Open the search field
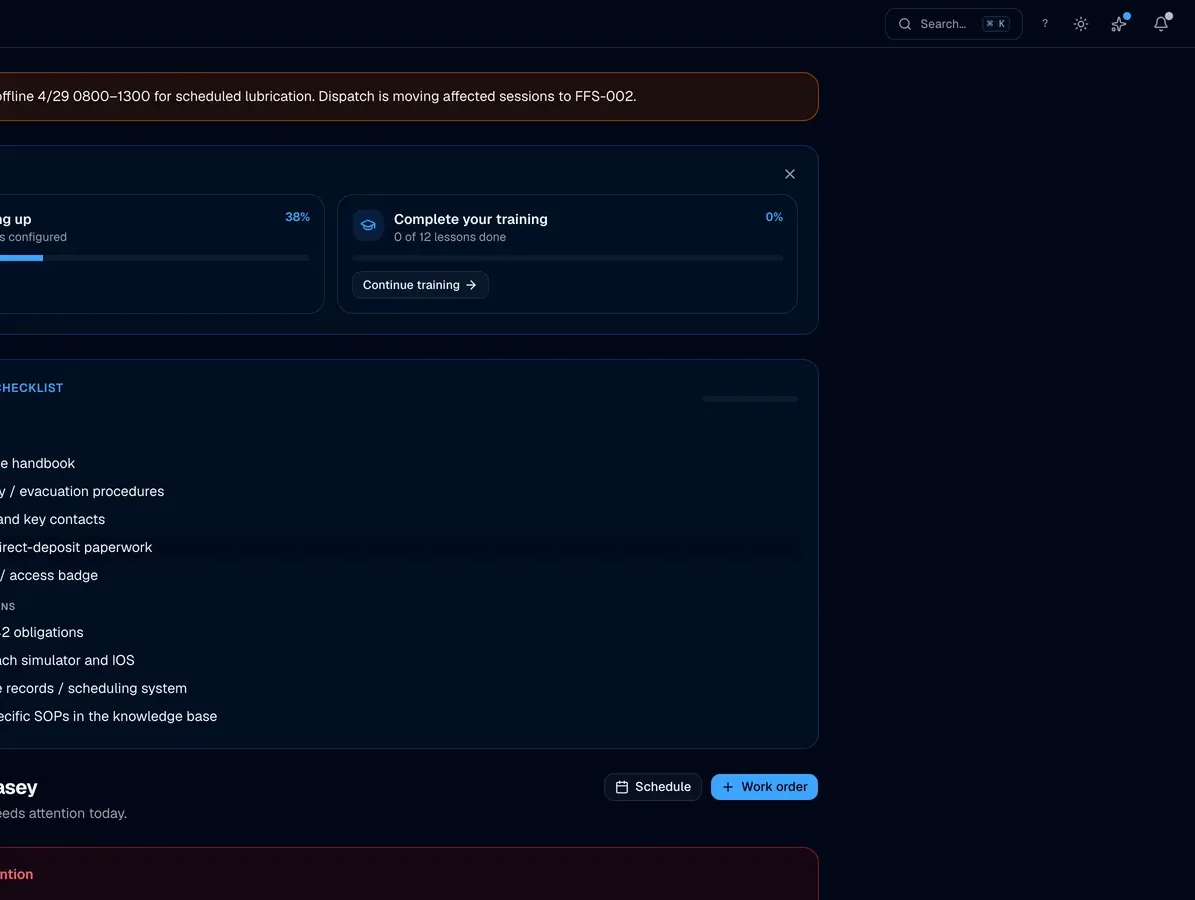This screenshot has height=900, width=1195. point(953,24)
